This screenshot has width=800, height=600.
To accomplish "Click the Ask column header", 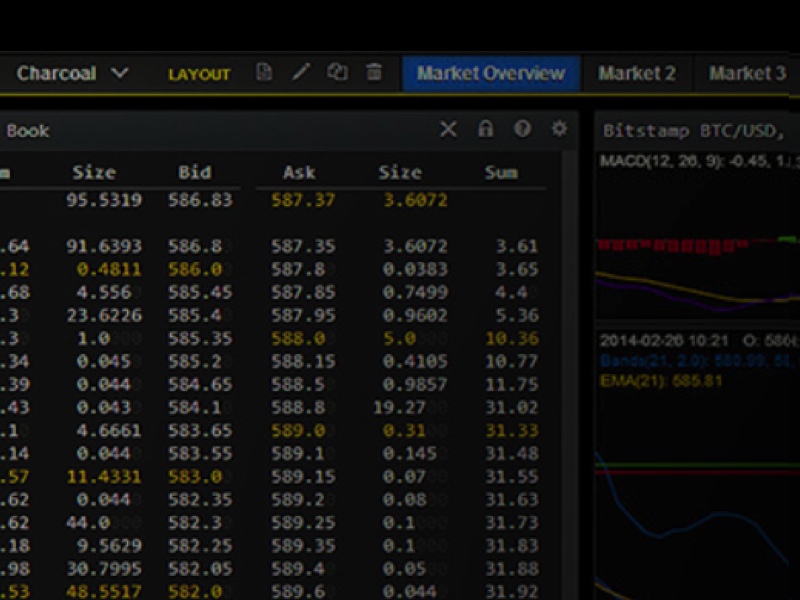I will [x=299, y=172].
